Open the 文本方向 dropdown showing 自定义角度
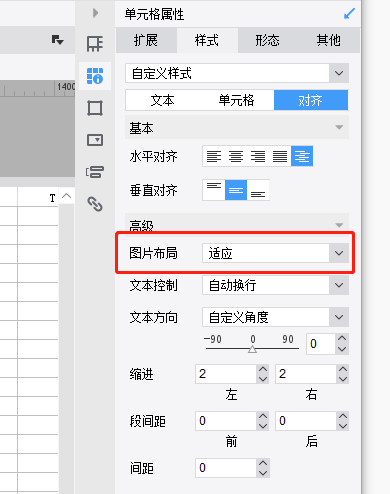Screen dimensions: 390x494 275,317
